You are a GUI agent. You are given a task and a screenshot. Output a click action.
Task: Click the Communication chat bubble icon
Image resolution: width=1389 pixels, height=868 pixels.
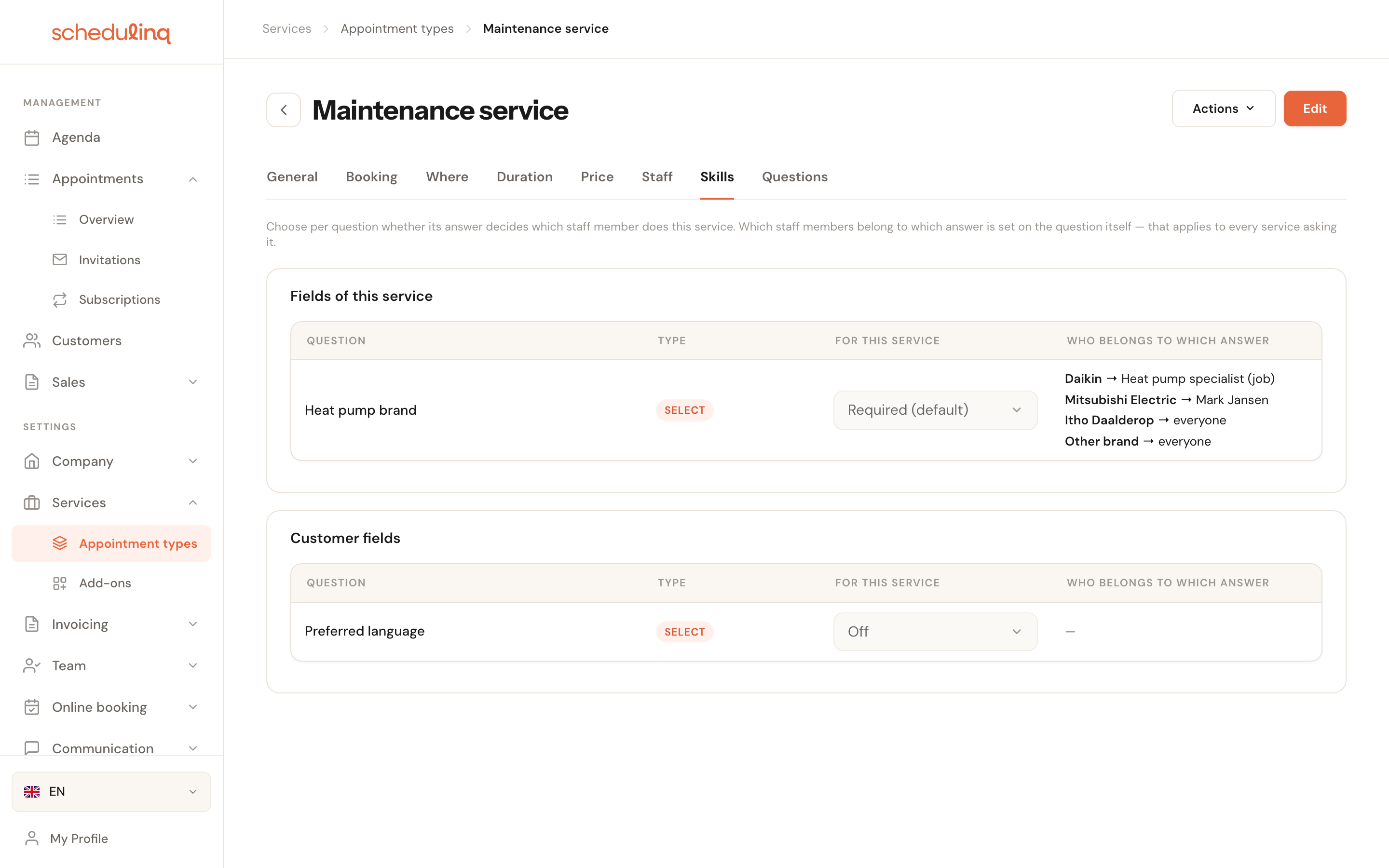pos(31,748)
